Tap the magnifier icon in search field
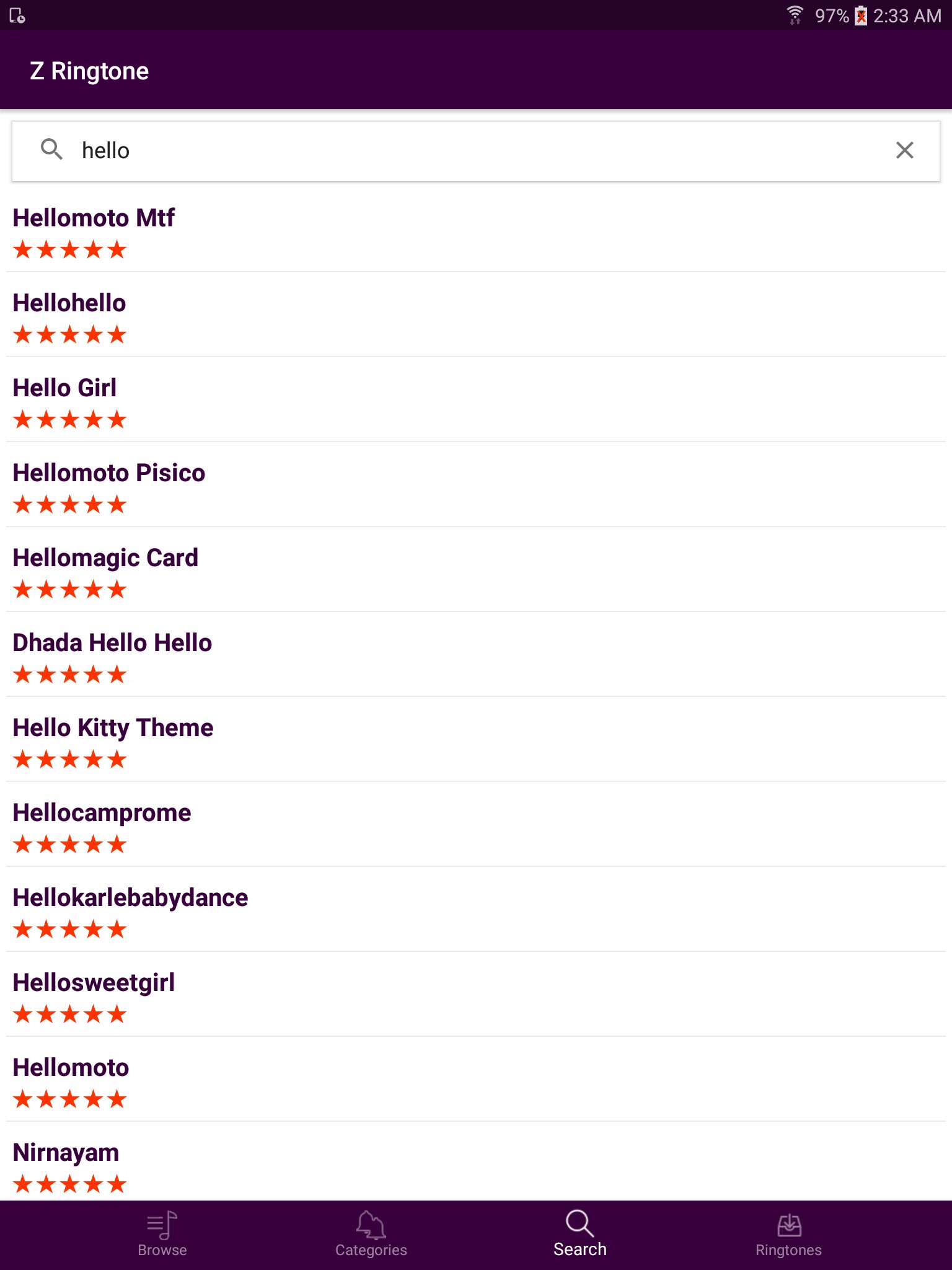The width and height of the screenshot is (952, 1270). point(51,149)
